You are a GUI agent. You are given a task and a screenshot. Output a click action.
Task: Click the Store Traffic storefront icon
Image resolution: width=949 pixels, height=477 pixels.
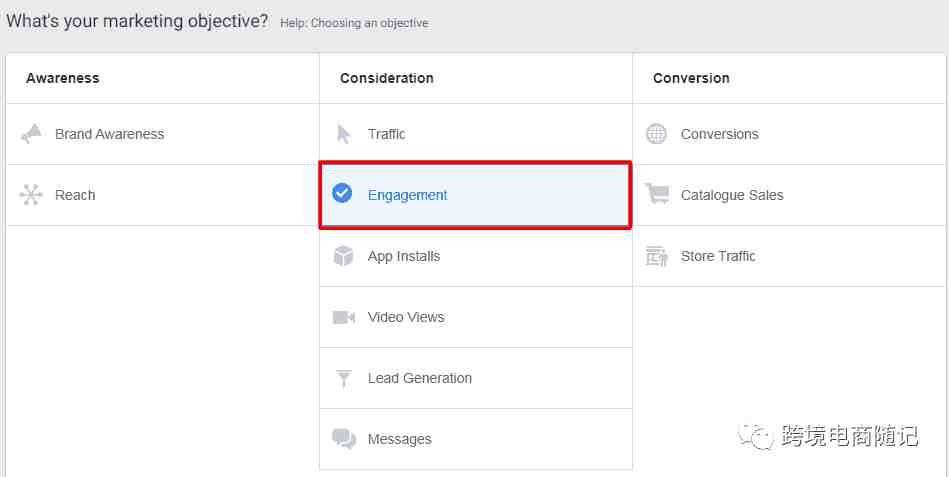(x=657, y=256)
